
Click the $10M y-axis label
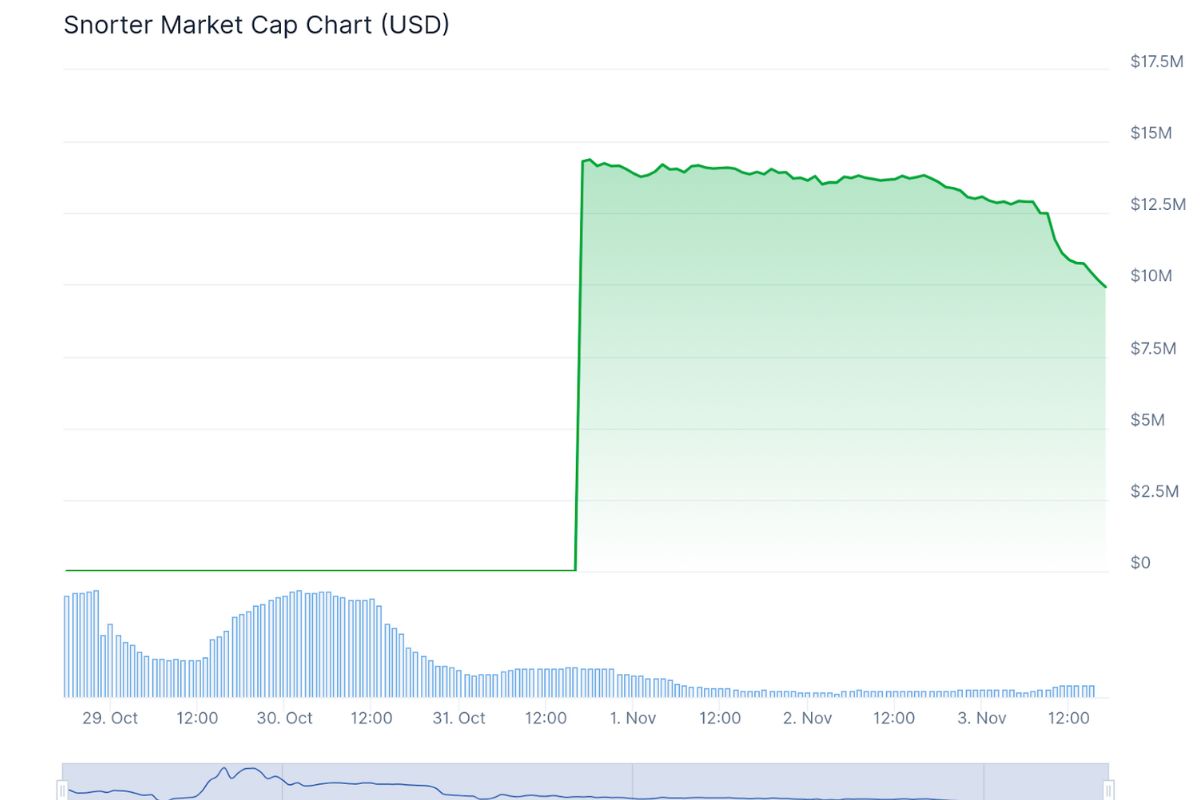pyautogui.click(x=1151, y=276)
